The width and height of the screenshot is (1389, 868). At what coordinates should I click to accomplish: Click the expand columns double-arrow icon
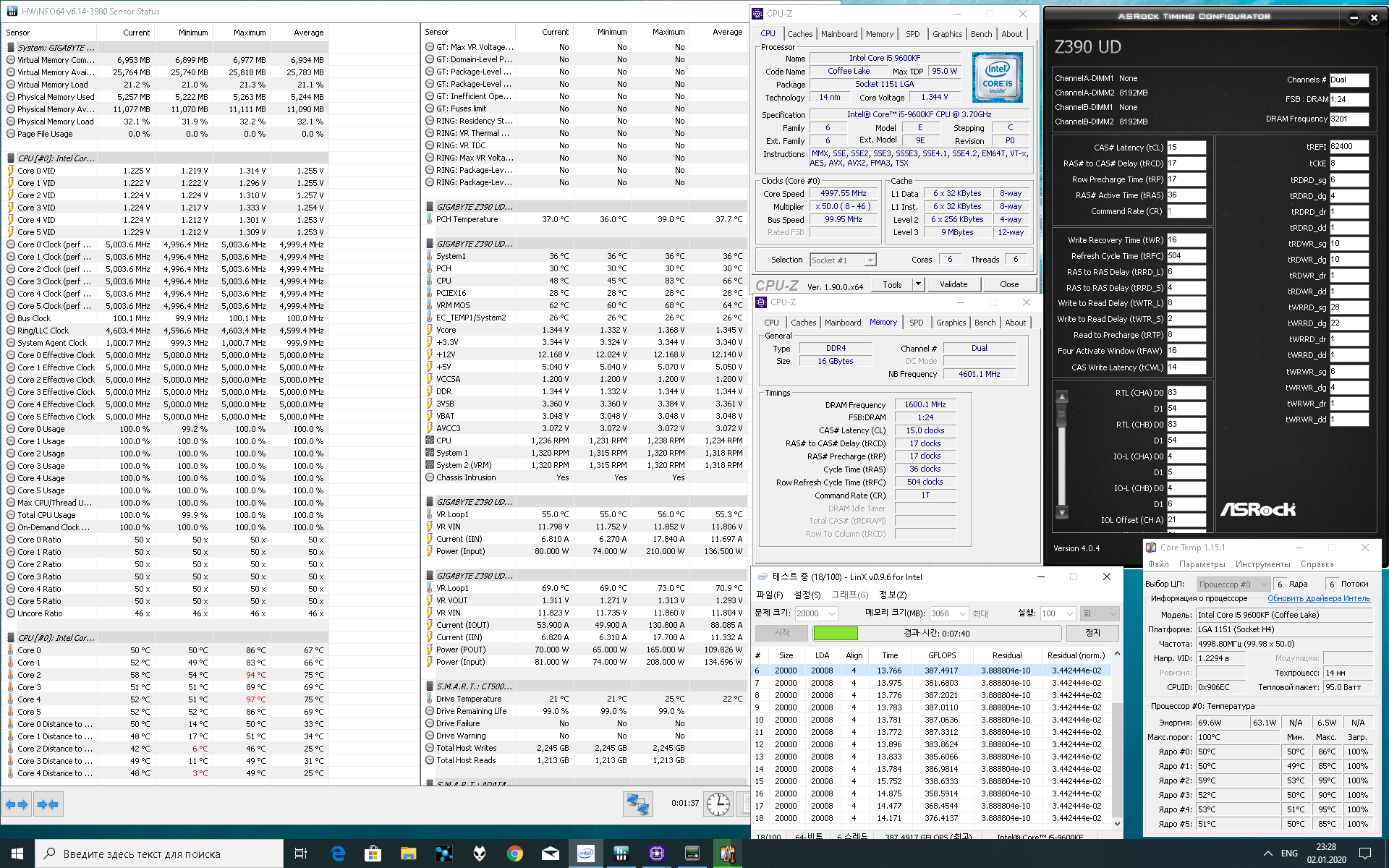pos(17,804)
